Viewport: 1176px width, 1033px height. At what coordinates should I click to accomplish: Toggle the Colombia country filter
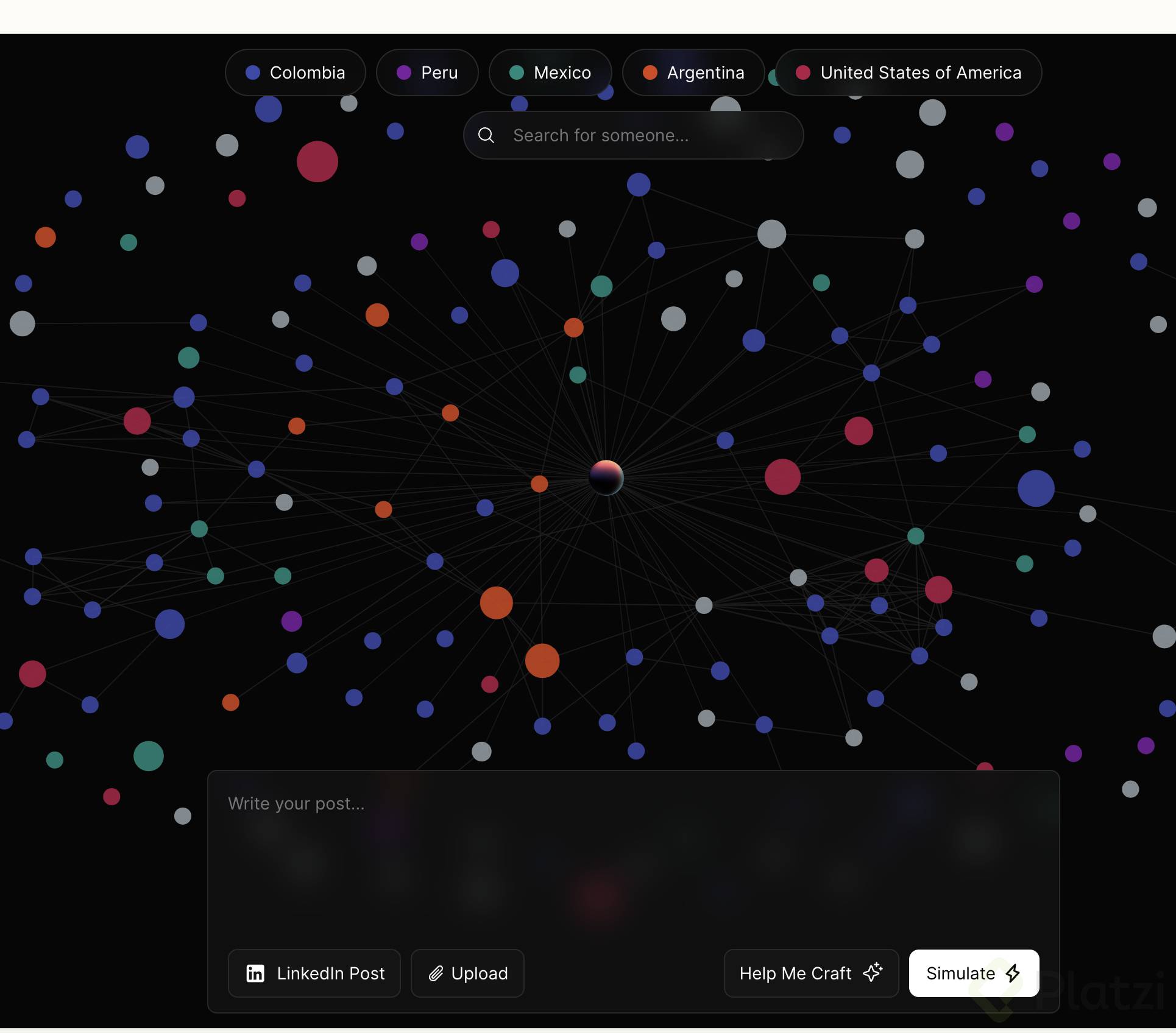296,72
